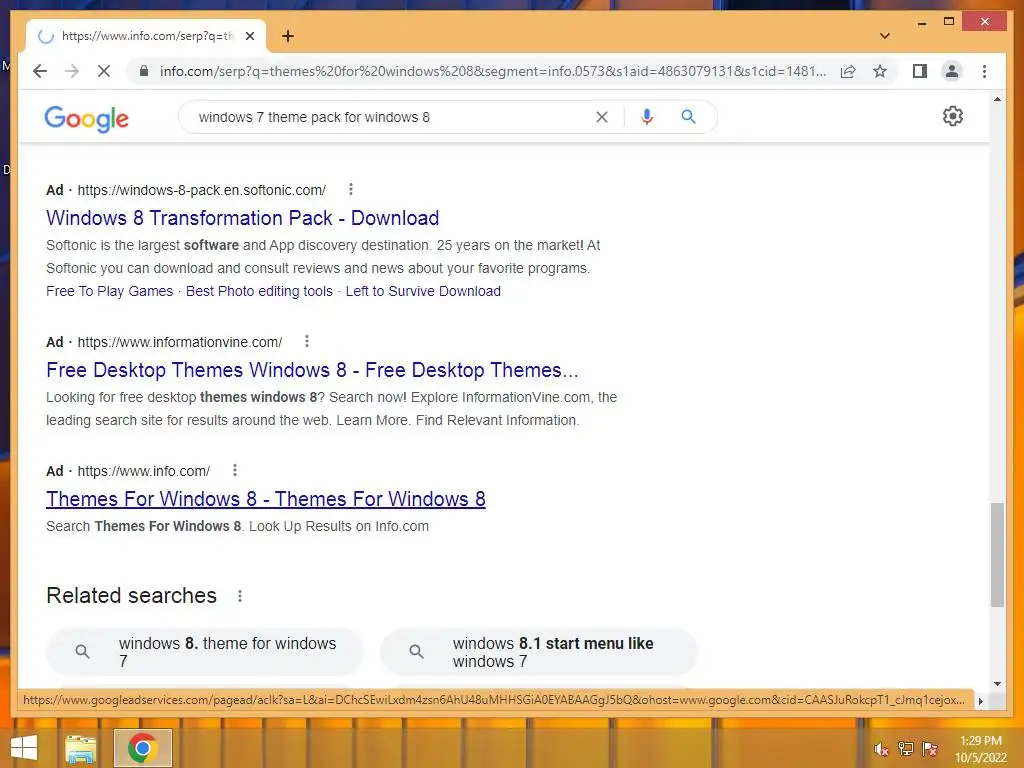The image size is (1024, 768).
Task: Clear the search box text
Action: pos(601,117)
